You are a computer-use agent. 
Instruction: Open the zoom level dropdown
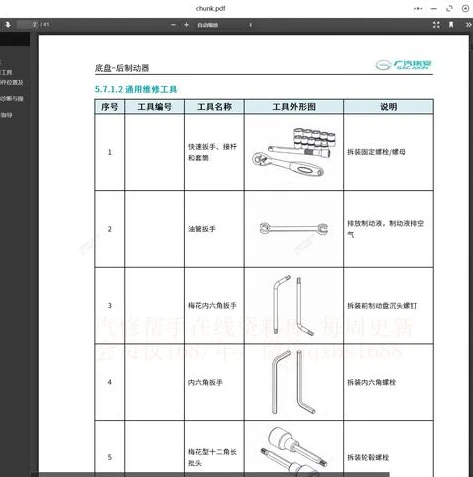(224, 25)
